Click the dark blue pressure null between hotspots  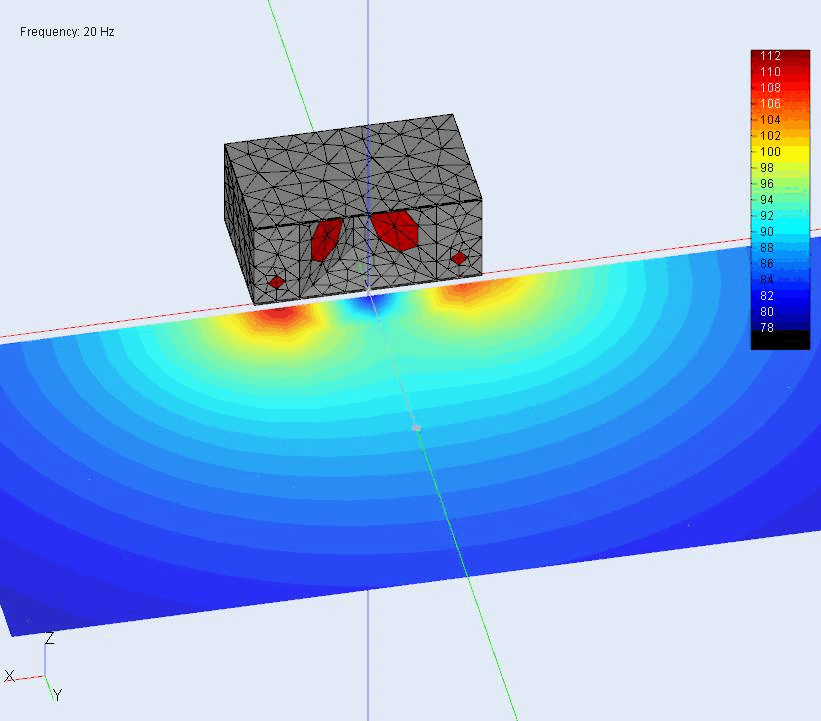tap(373, 305)
